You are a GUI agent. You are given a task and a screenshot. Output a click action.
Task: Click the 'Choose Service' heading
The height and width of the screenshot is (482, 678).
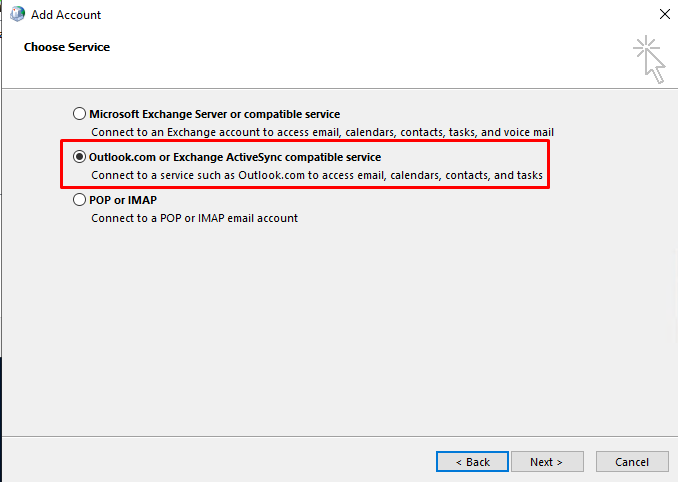[67, 47]
